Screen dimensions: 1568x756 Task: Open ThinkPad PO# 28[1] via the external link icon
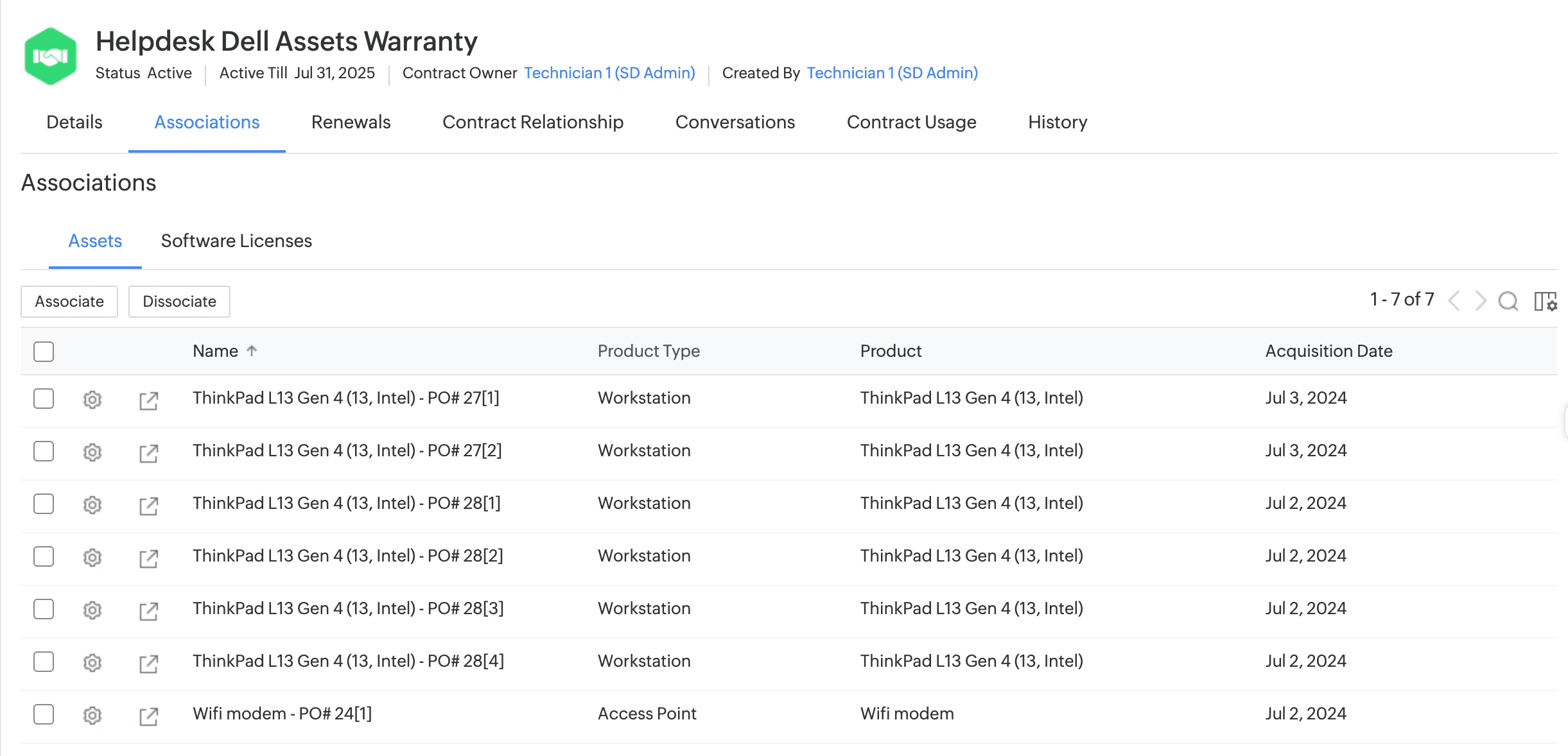149,505
